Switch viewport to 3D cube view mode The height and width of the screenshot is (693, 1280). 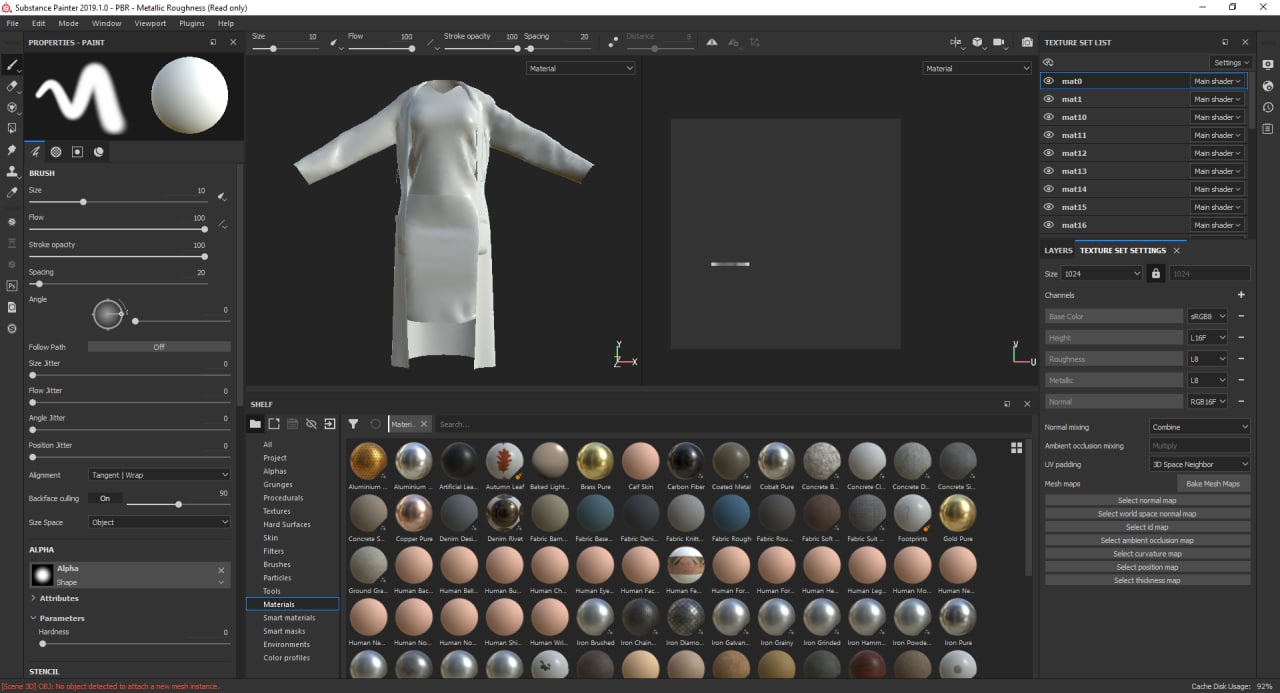click(978, 42)
